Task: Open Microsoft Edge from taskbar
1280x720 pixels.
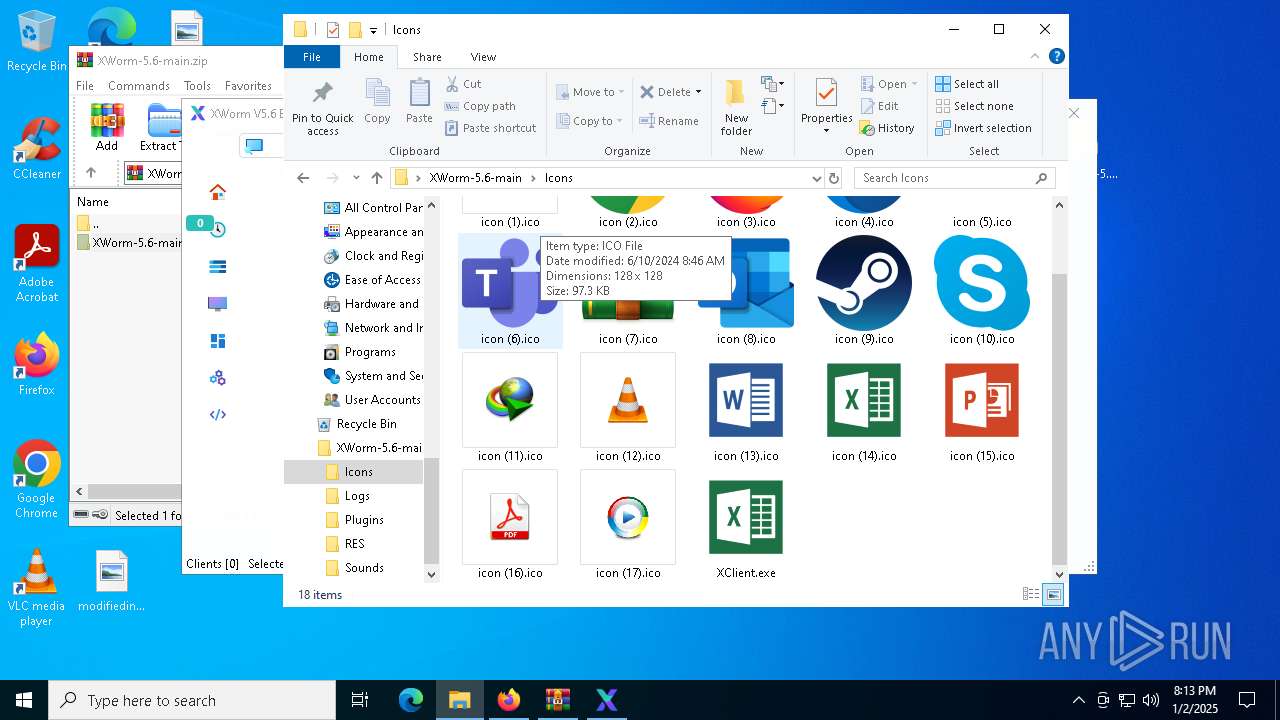Action: (411, 700)
